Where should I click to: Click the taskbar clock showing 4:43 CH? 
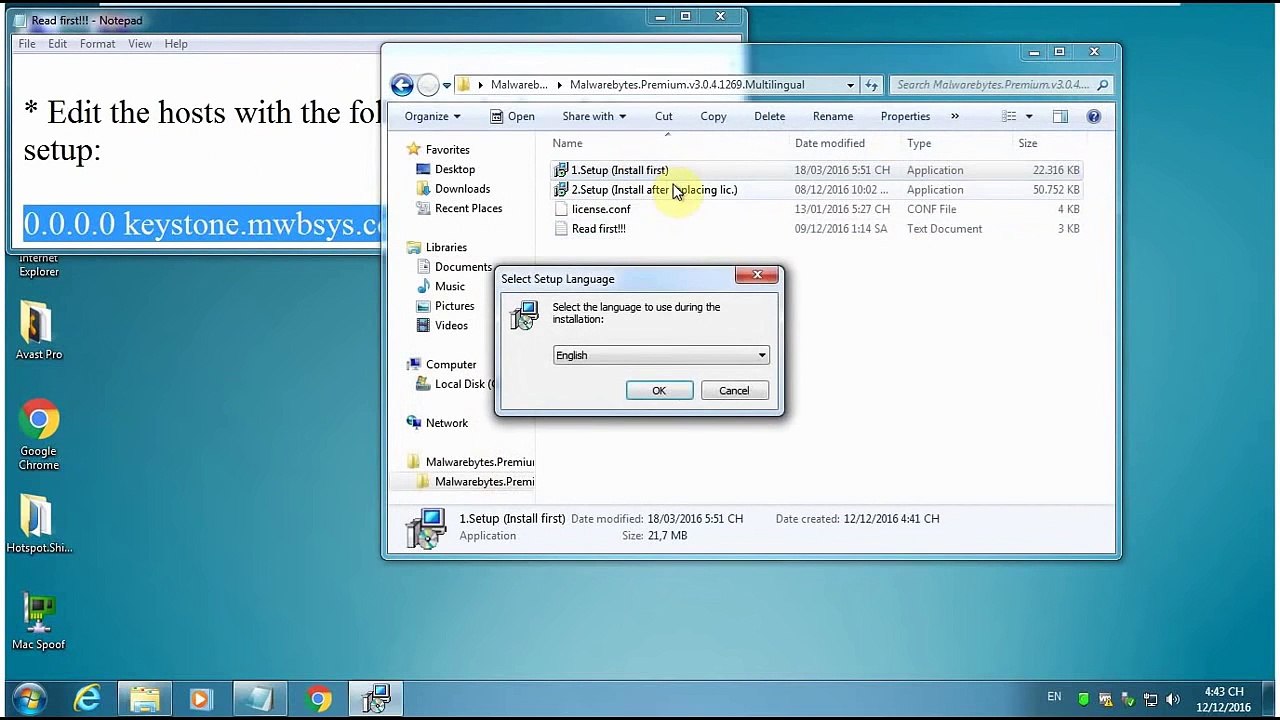click(1225, 699)
